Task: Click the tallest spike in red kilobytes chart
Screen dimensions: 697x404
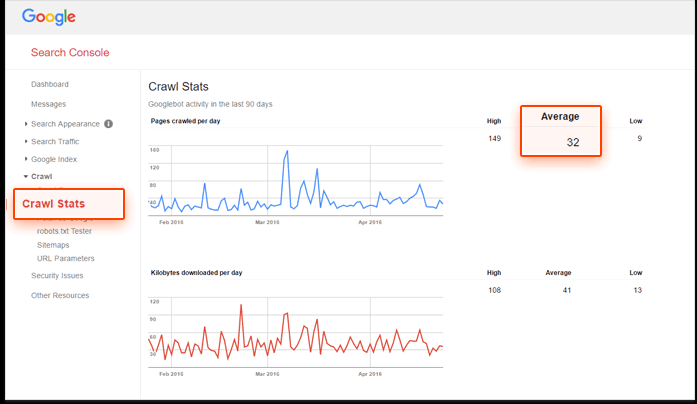Action: pyautogui.click(x=241, y=306)
